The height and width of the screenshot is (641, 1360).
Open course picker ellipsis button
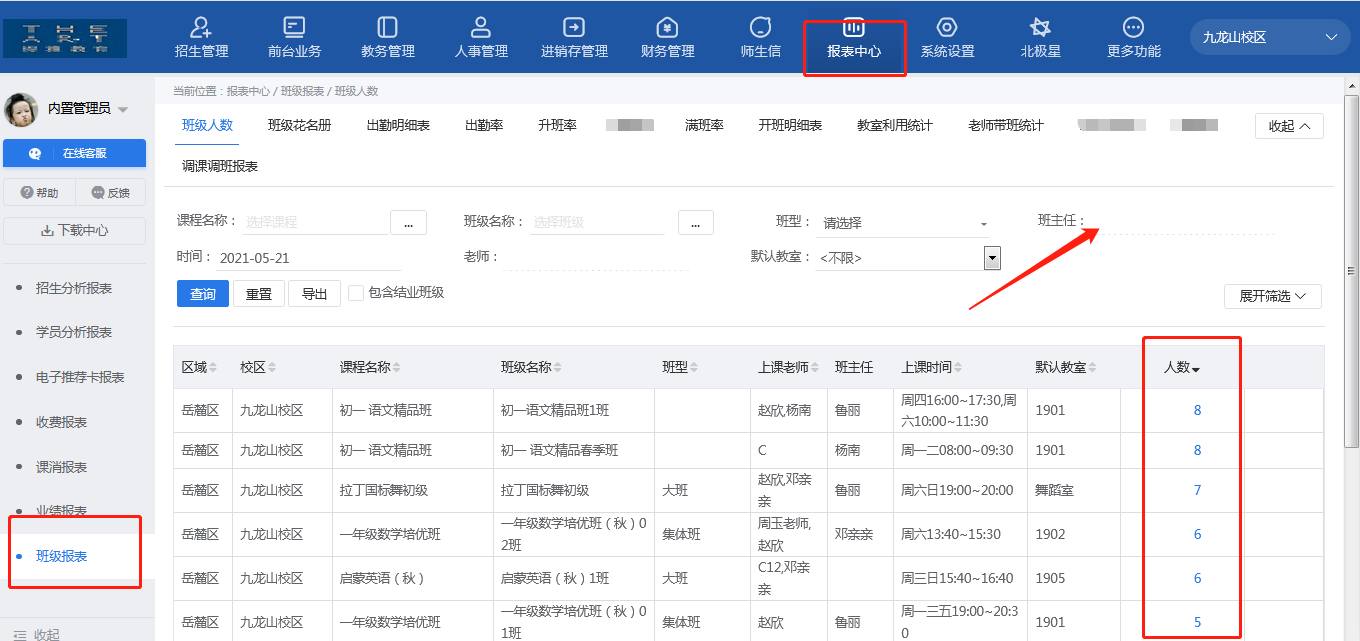[x=408, y=222]
